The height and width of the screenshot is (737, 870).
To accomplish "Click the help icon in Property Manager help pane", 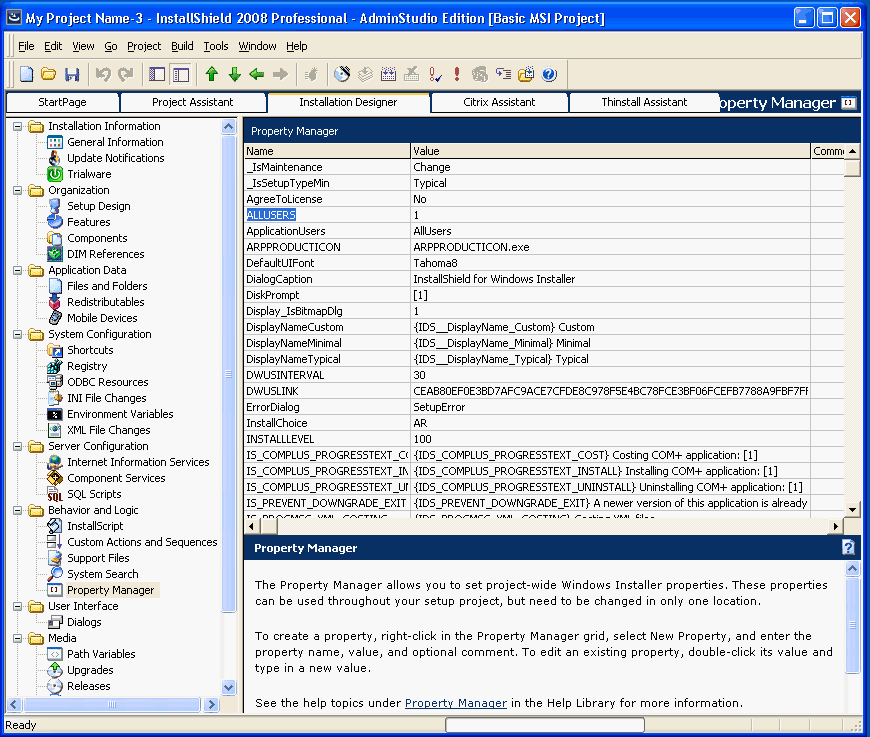I will click(848, 548).
